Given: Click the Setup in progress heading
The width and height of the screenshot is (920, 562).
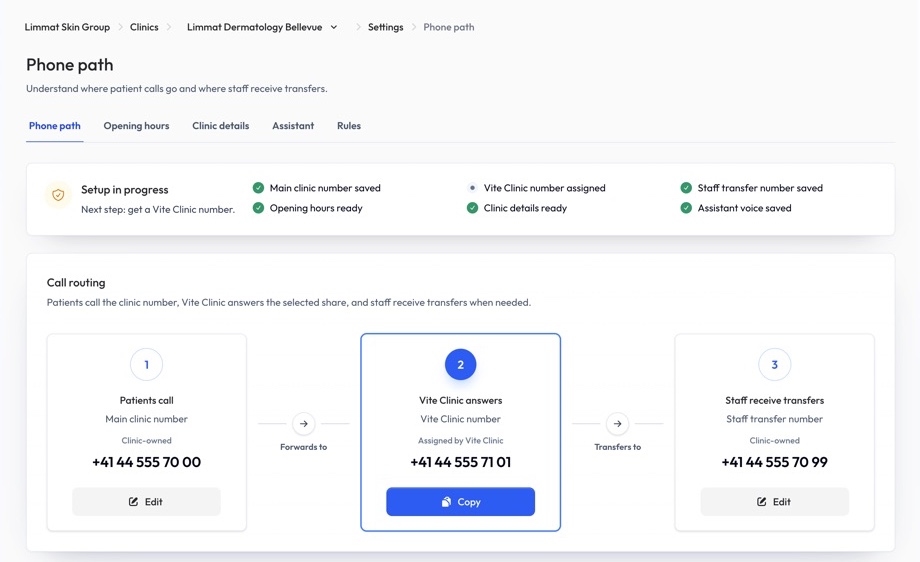Looking at the screenshot, I should [124, 189].
